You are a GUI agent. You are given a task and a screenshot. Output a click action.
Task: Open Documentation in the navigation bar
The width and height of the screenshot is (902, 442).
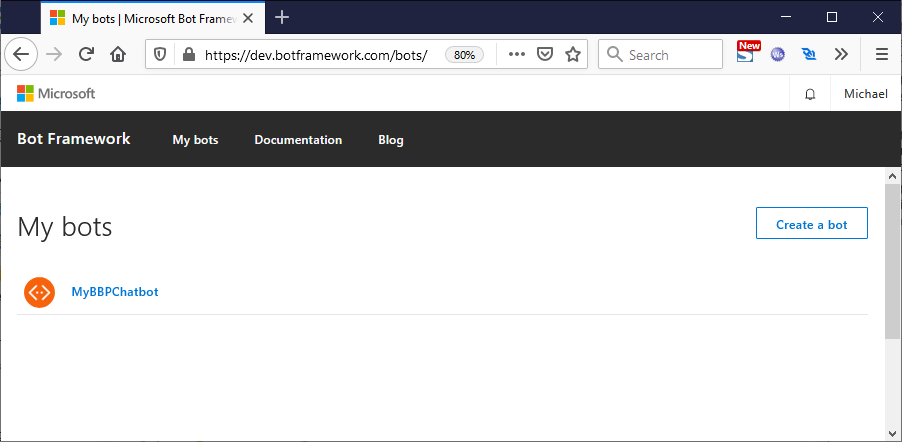298,140
